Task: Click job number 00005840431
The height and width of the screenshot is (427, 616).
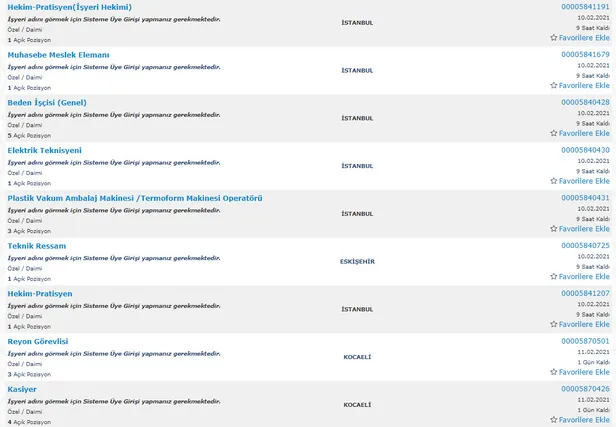Action: (585, 198)
